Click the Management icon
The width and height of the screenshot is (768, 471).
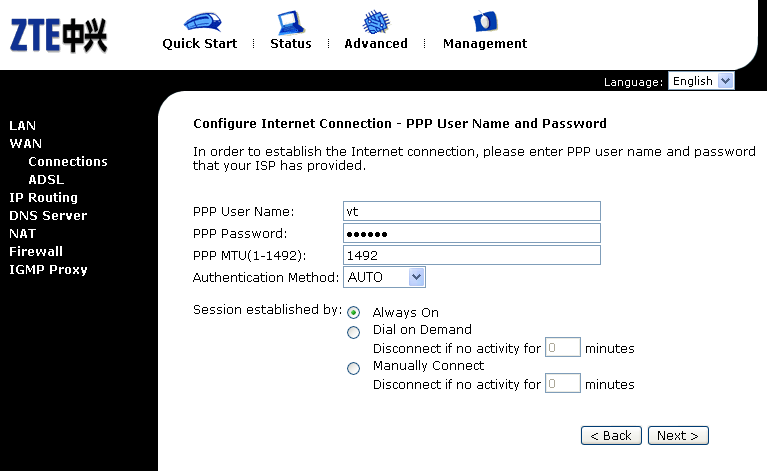pyautogui.click(x=485, y=22)
